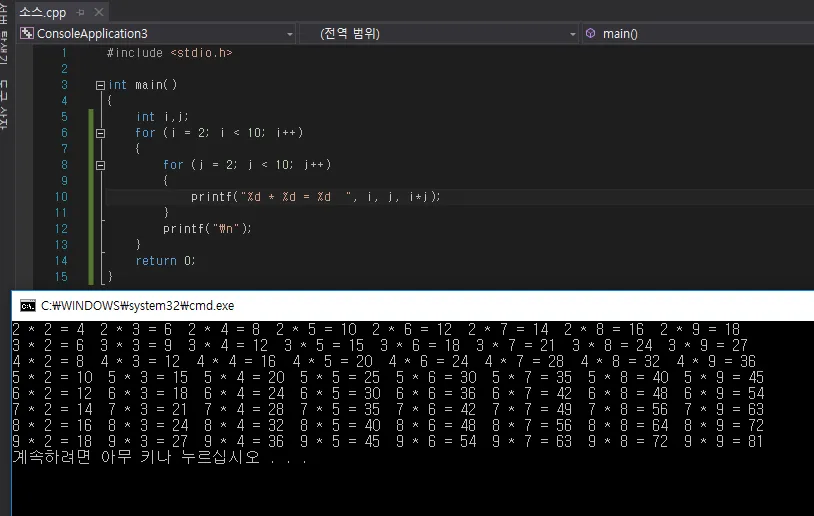Collapse the outer for (i = 2) loop
Viewport: 814px width, 516px height.
pos(100,133)
